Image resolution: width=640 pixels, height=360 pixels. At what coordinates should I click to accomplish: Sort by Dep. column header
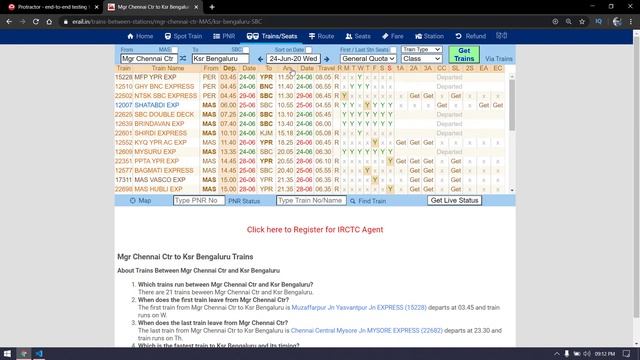(230, 68)
